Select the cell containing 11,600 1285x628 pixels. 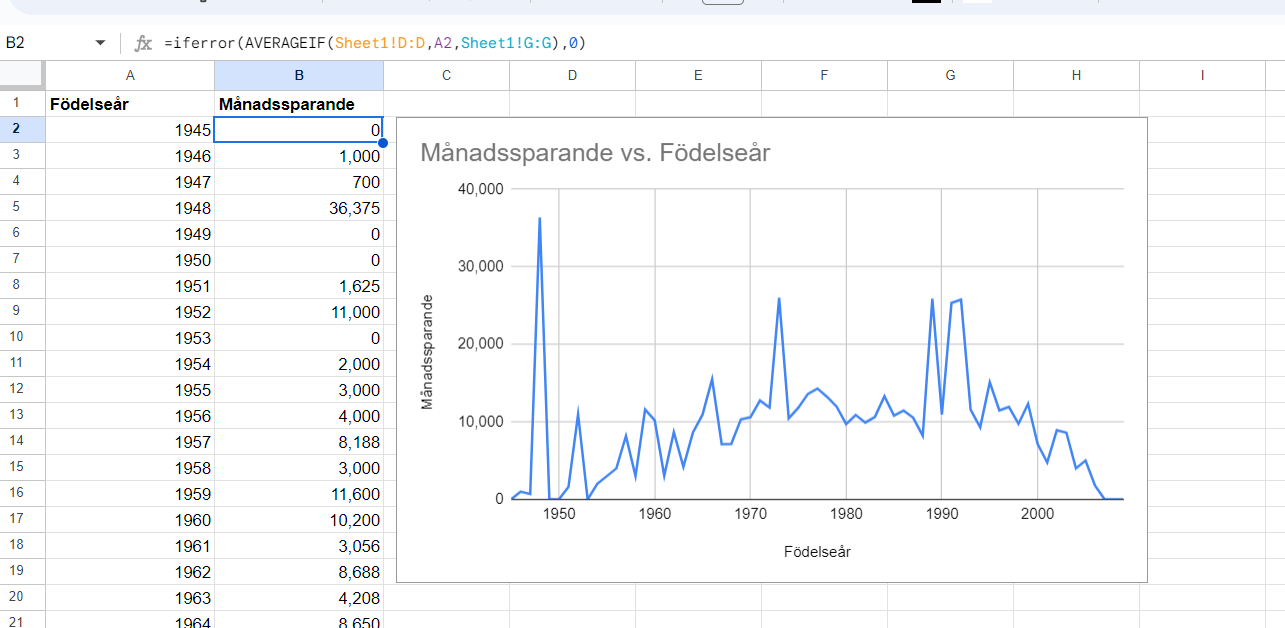pyautogui.click(x=299, y=494)
